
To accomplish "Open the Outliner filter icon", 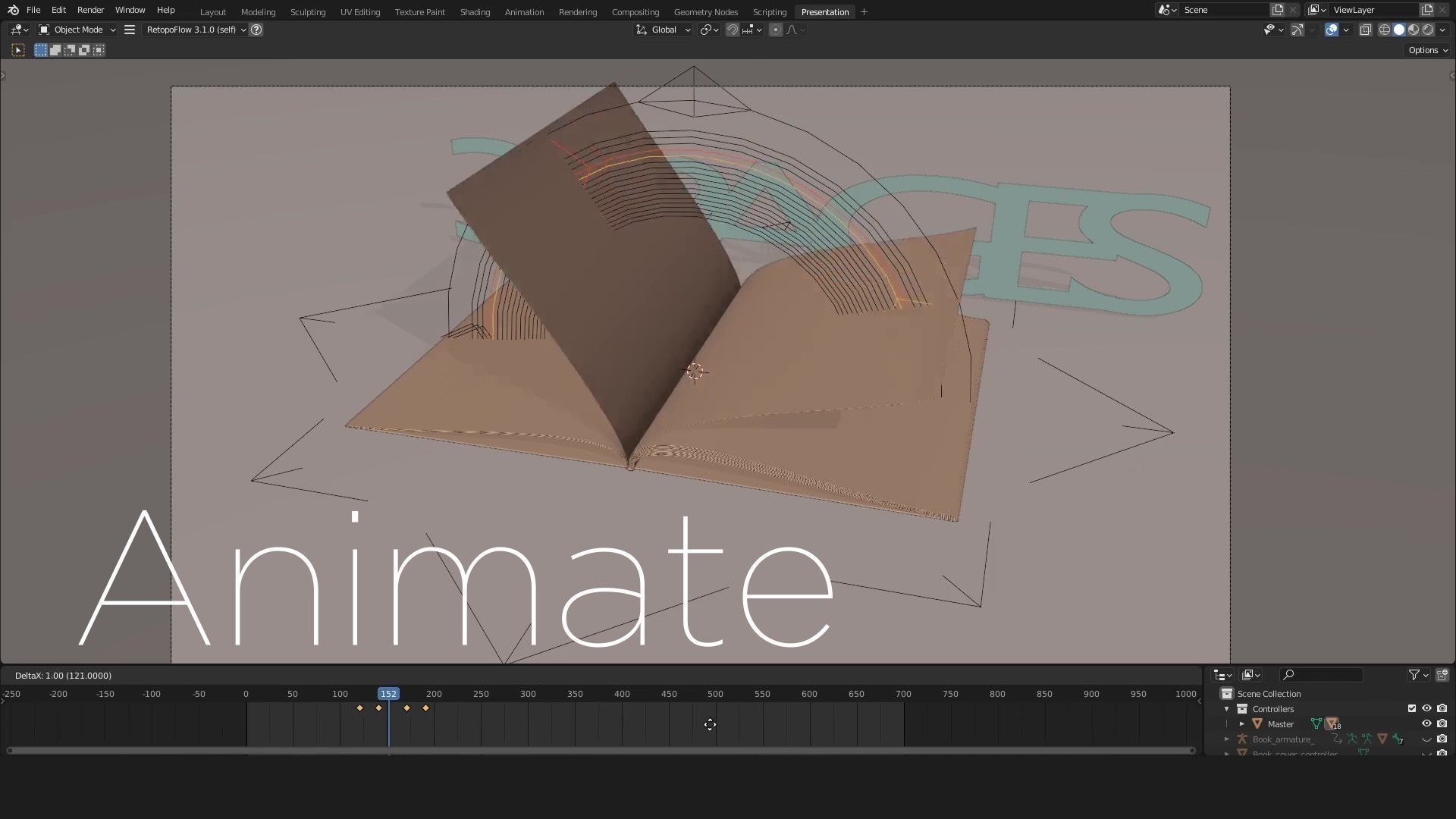I will pyautogui.click(x=1415, y=675).
